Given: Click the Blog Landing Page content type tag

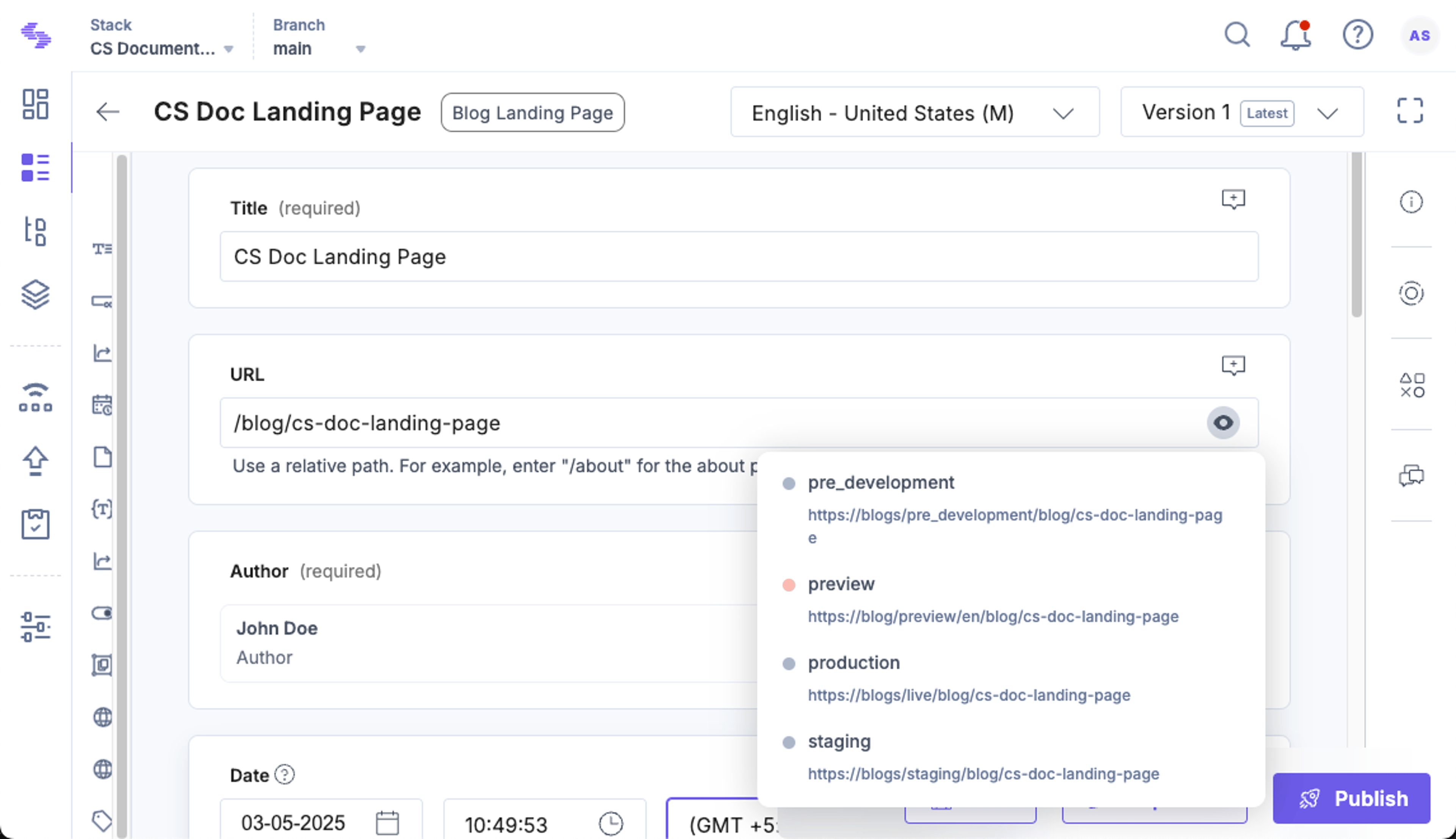Looking at the screenshot, I should 532,113.
